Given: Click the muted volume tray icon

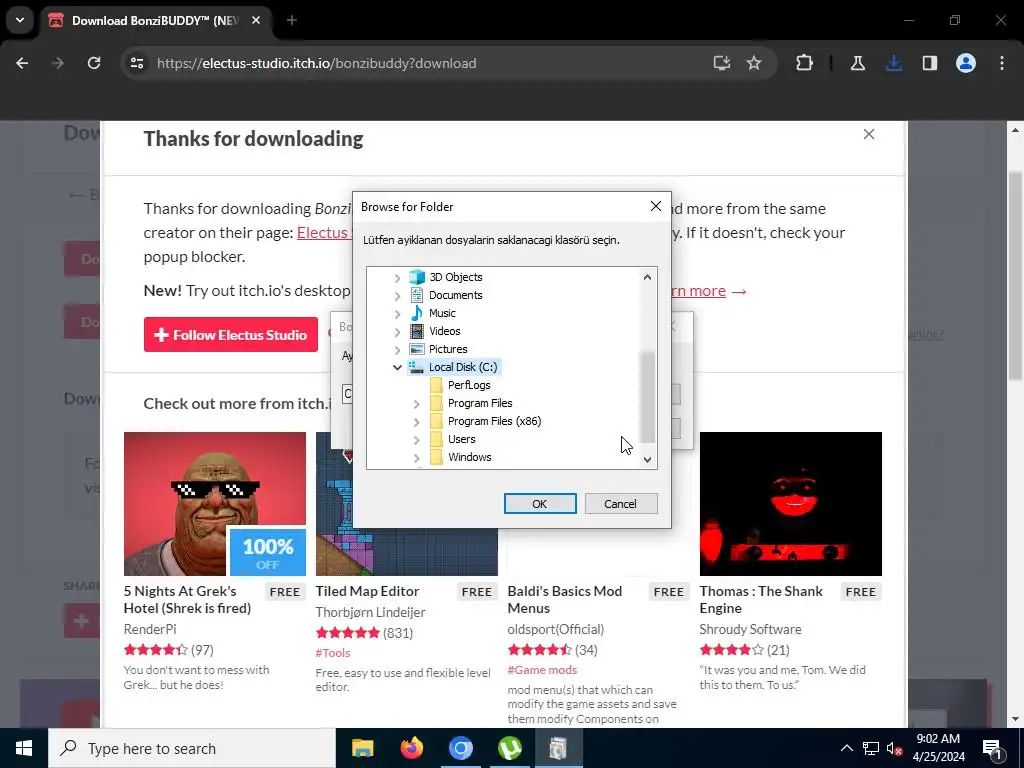Looking at the screenshot, I should tap(895, 748).
